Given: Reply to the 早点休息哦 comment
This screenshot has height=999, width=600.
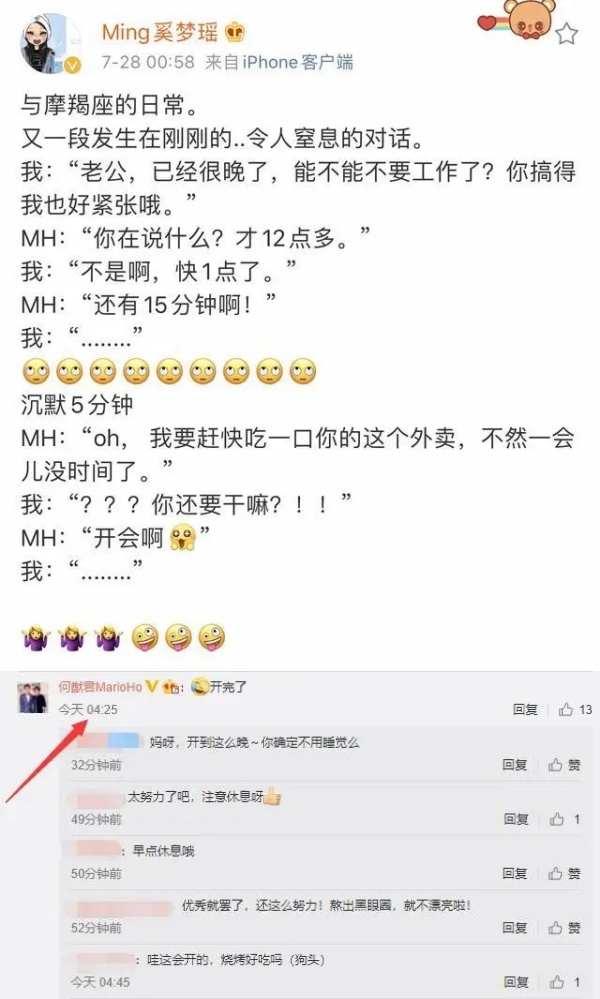Looking at the screenshot, I should pos(515,873).
